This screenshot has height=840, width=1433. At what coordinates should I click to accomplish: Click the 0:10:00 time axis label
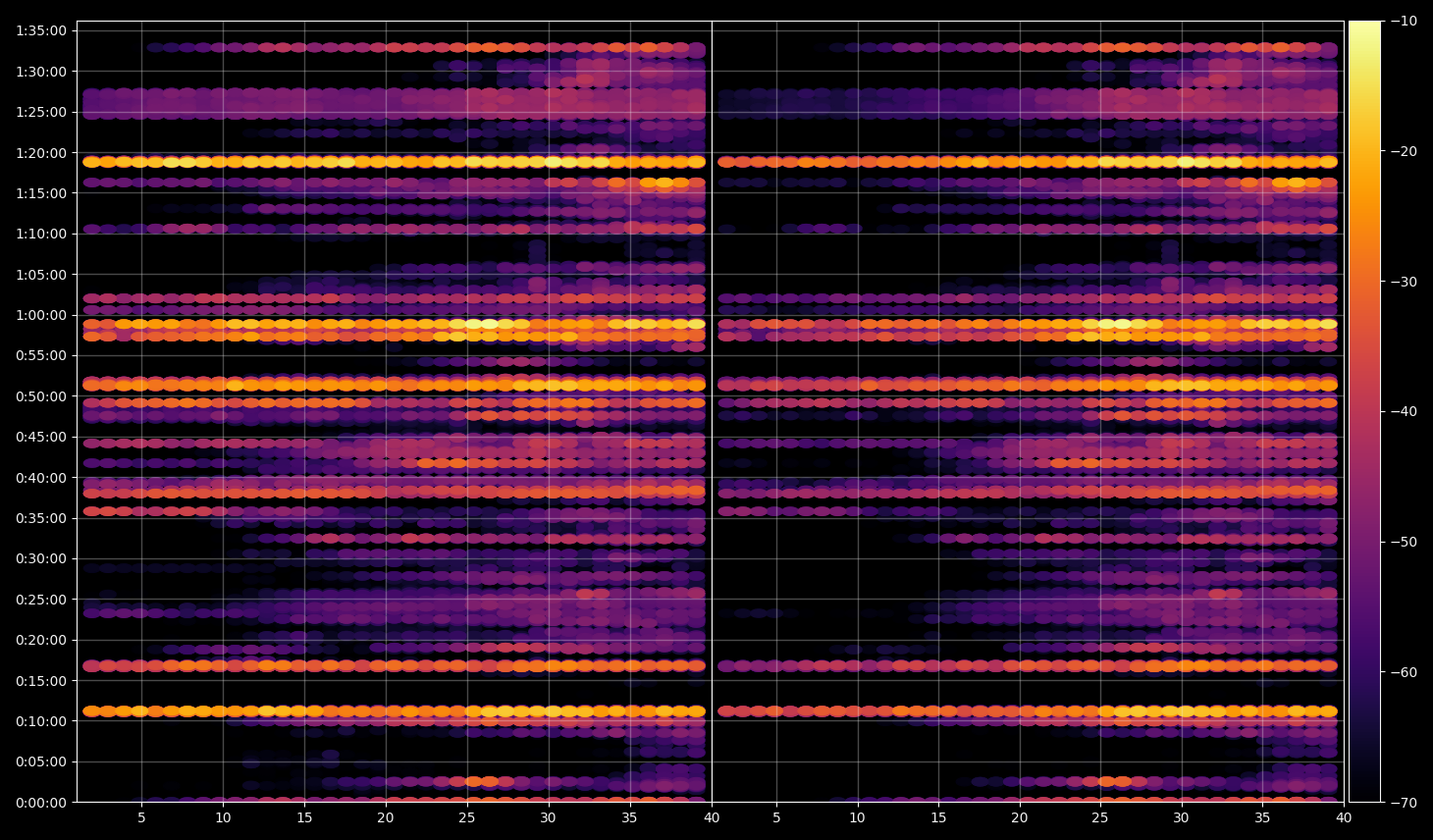(41, 721)
